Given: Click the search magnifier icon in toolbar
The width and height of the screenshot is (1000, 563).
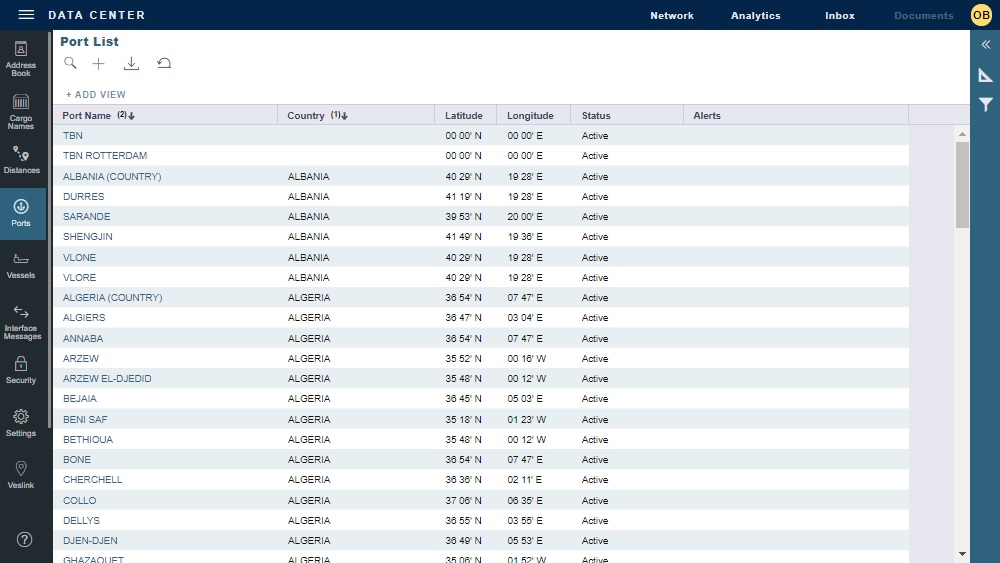Looking at the screenshot, I should pyautogui.click(x=70, y=63).
